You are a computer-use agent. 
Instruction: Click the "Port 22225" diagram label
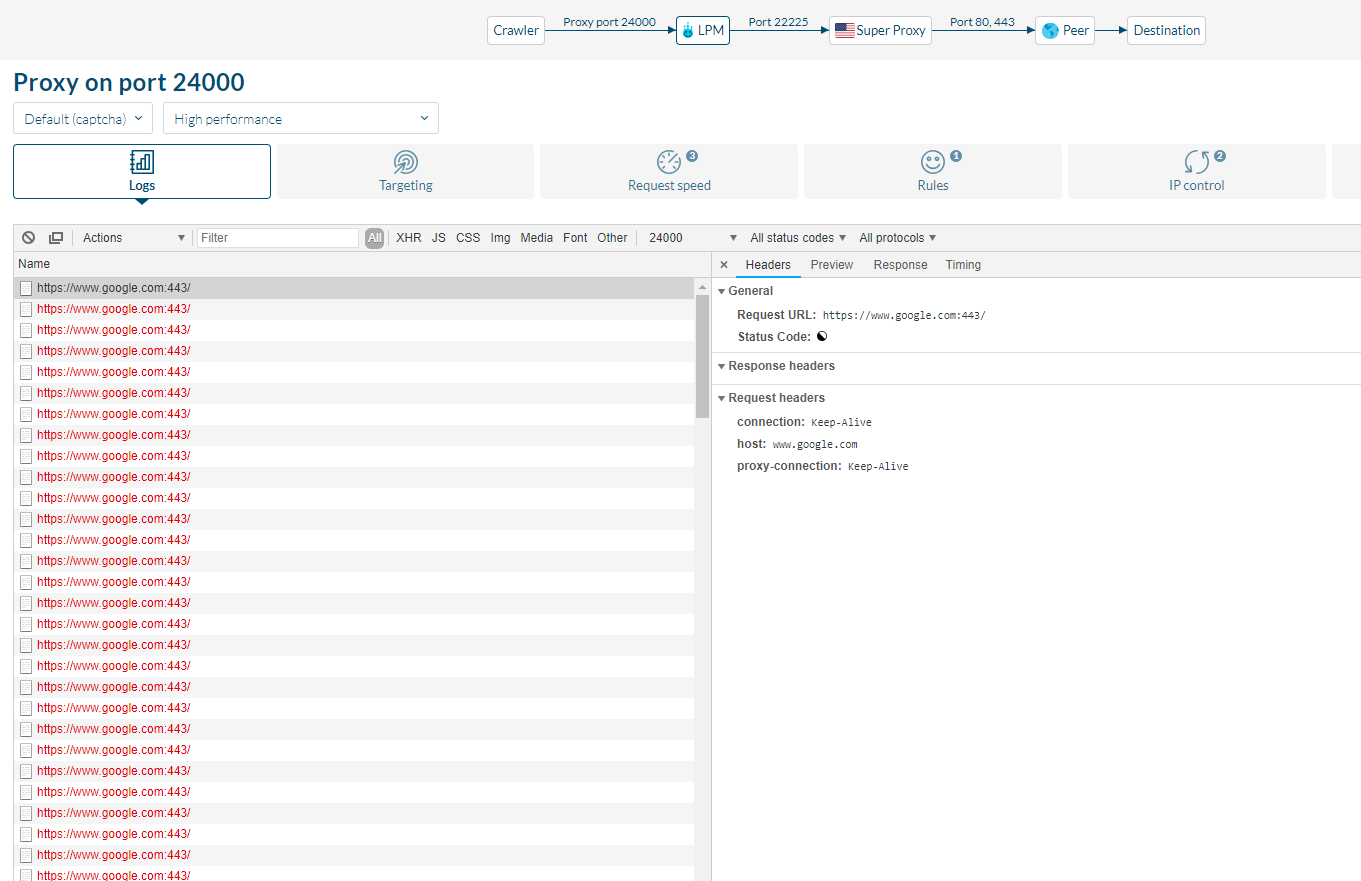coord(779,22)
